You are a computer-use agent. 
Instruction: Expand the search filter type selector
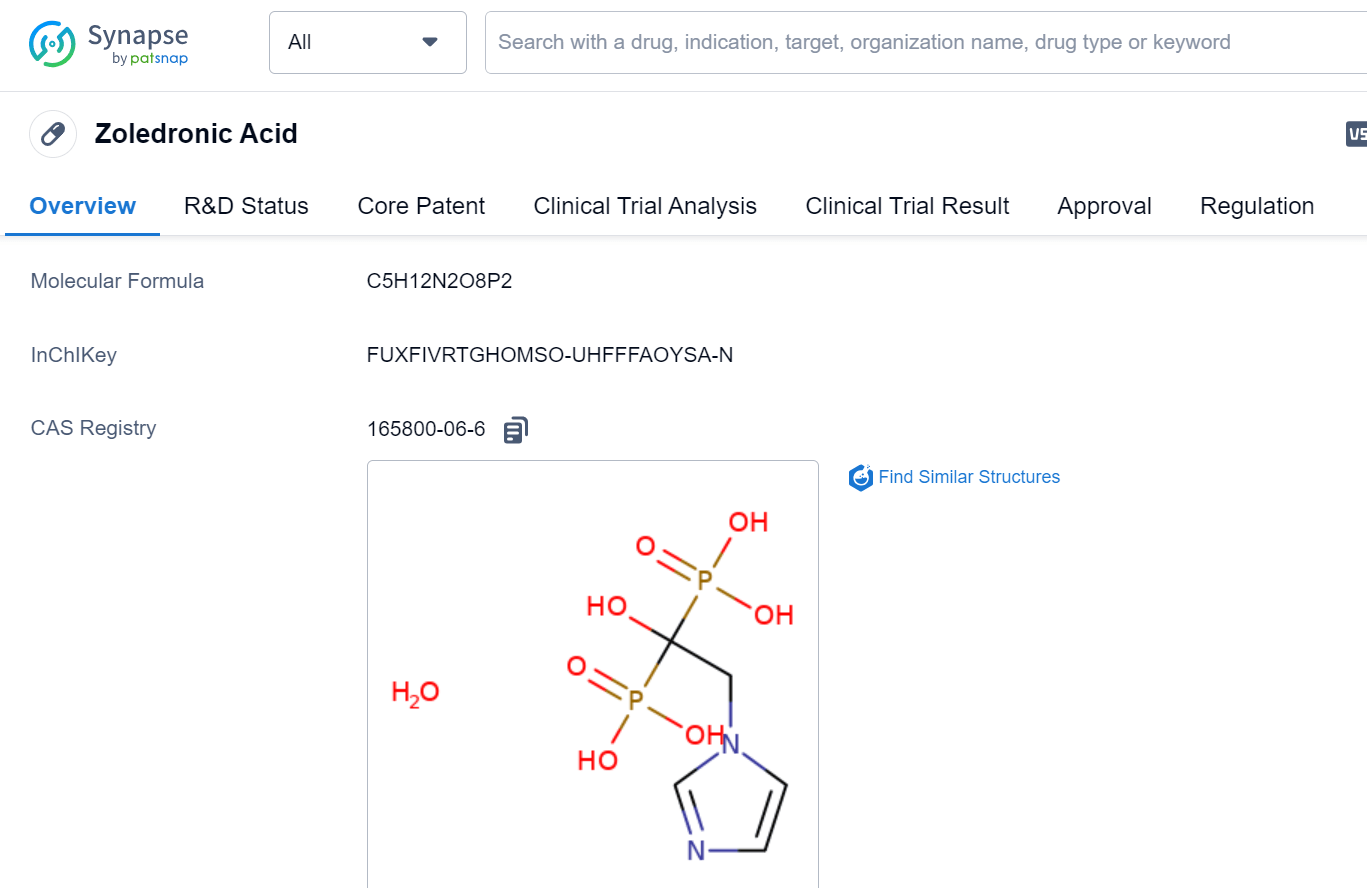pos(367,42)
